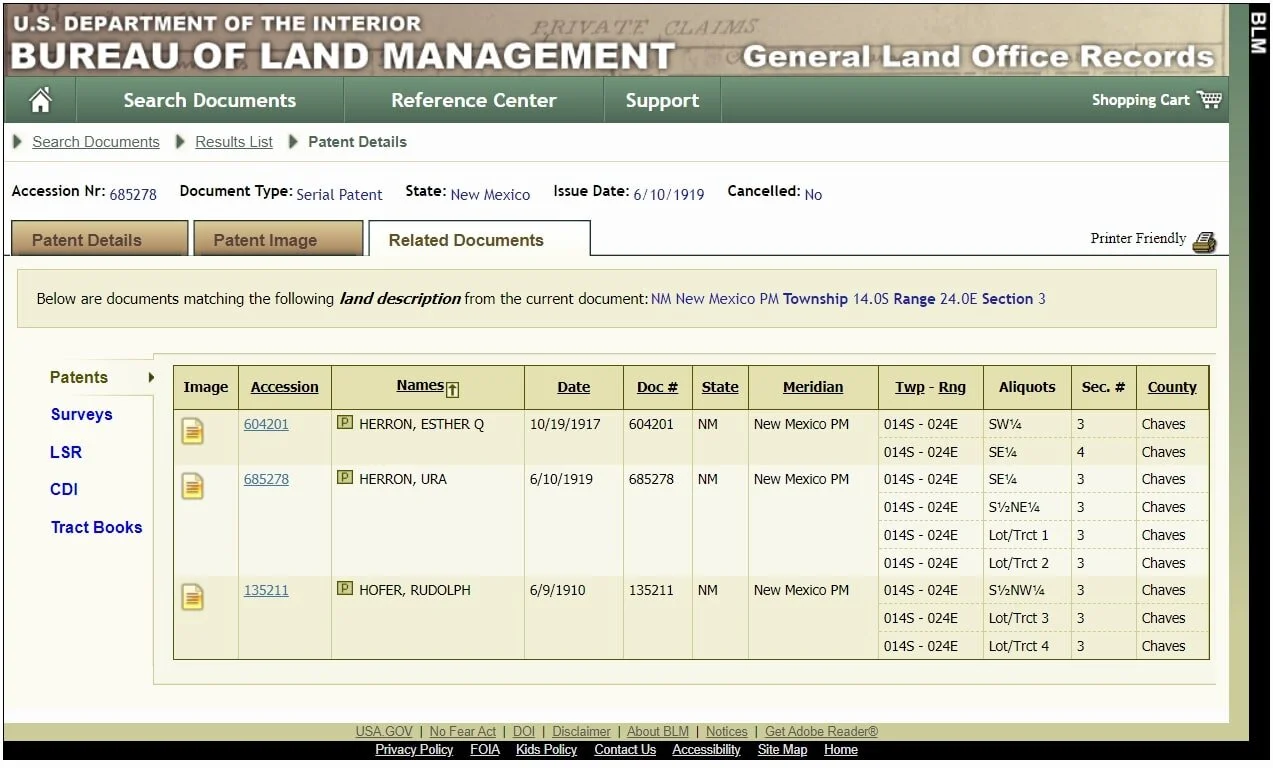Viewport: 1273px width, 768px height.
Task: Open accession 135211 link
Action: (266, 590)
